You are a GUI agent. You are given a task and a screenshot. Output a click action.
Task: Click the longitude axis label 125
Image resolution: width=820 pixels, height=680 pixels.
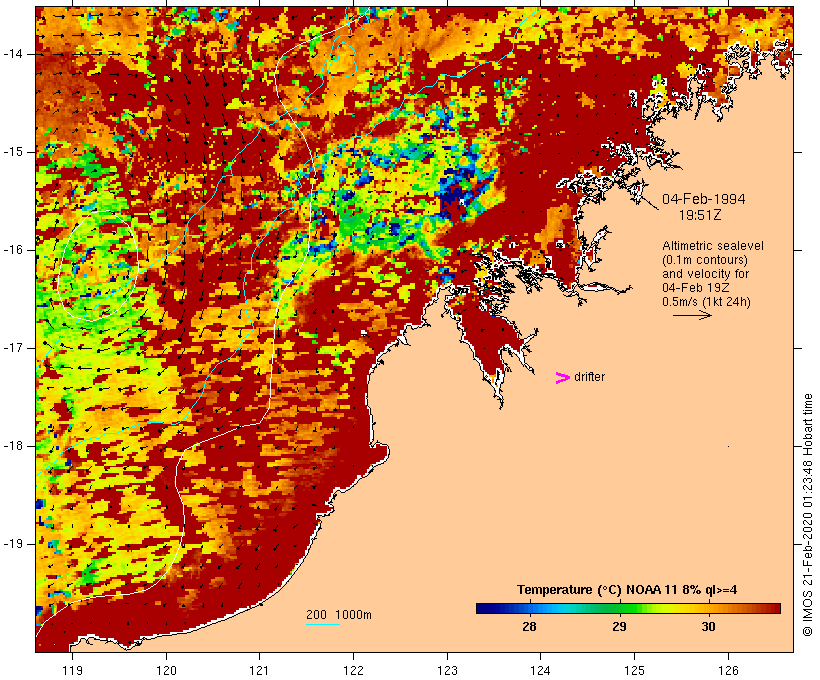coord(634,671)
